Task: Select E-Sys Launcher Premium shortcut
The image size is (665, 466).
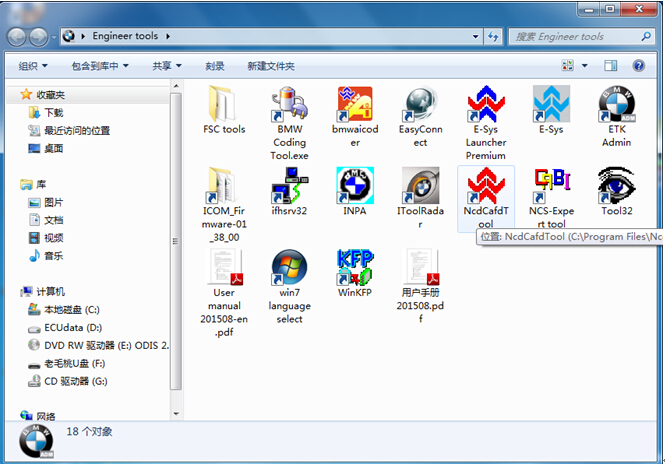Action: coord(486,123)
